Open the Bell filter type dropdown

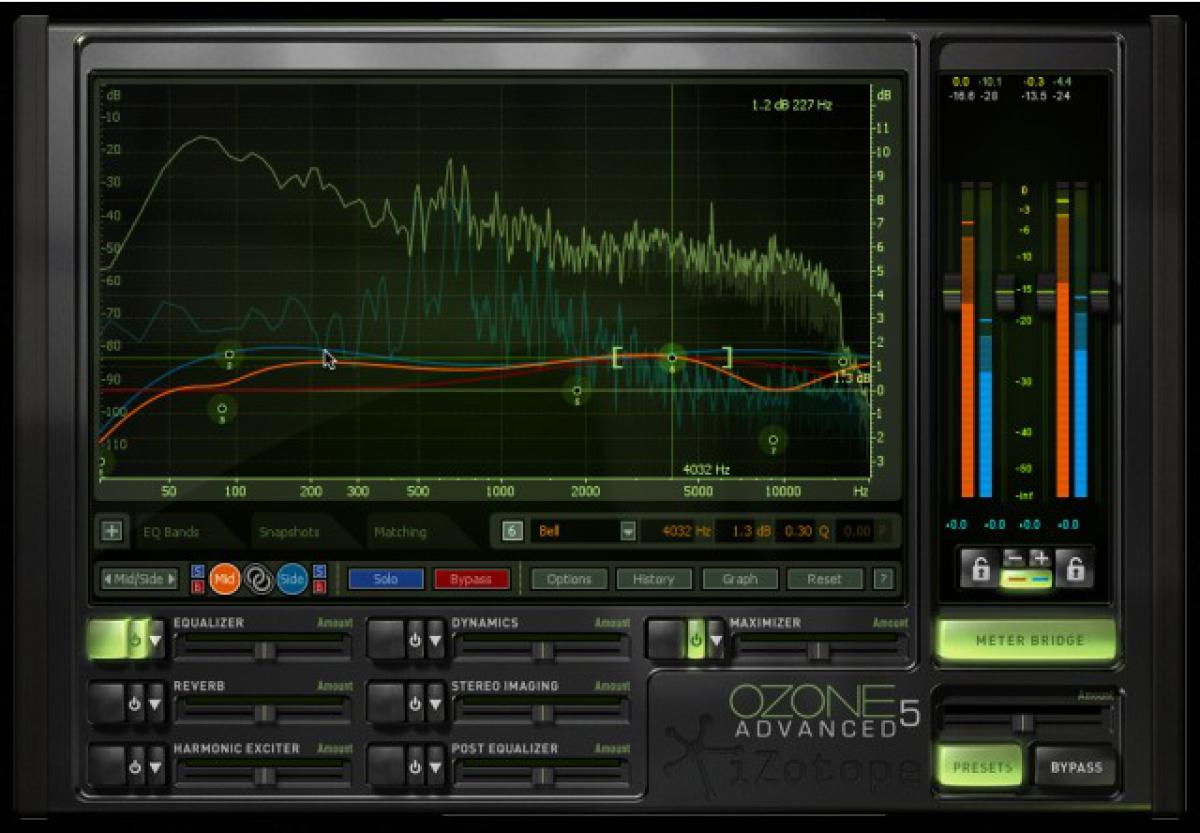pos(628,532)
